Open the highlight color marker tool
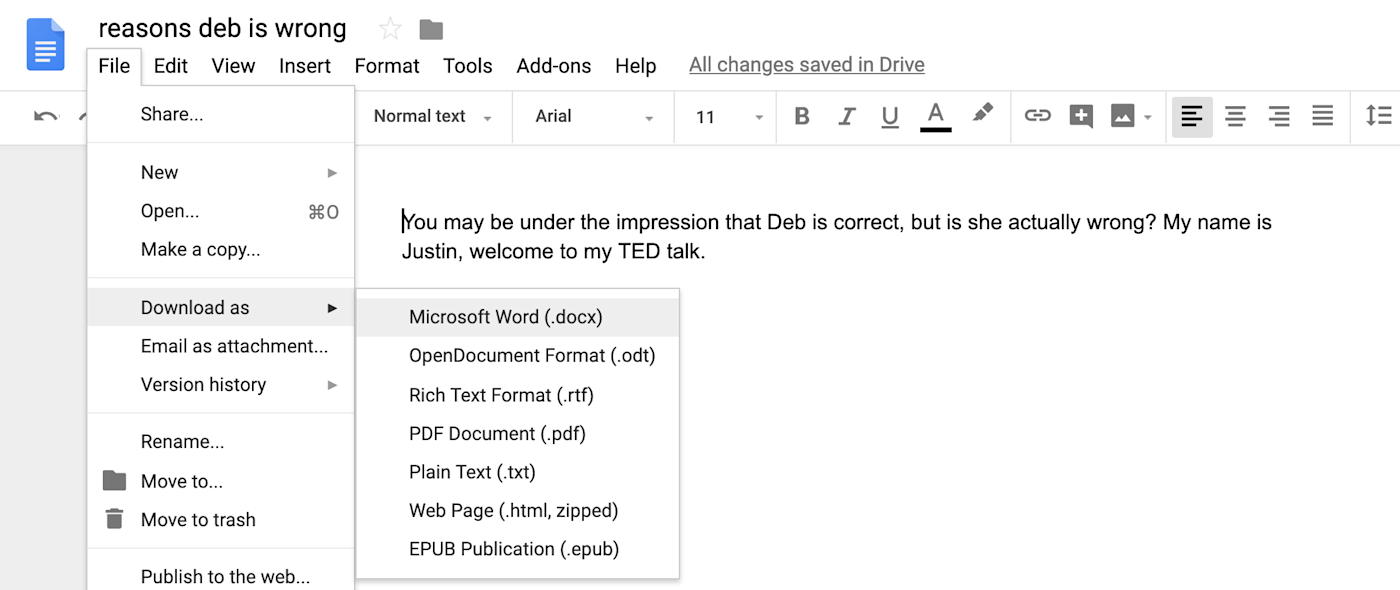This screenshot has height=590, width=1400. pos(983,113)
